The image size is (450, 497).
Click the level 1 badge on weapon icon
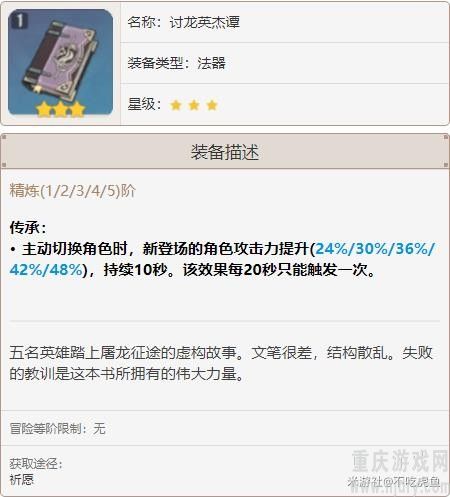(20, 21)
